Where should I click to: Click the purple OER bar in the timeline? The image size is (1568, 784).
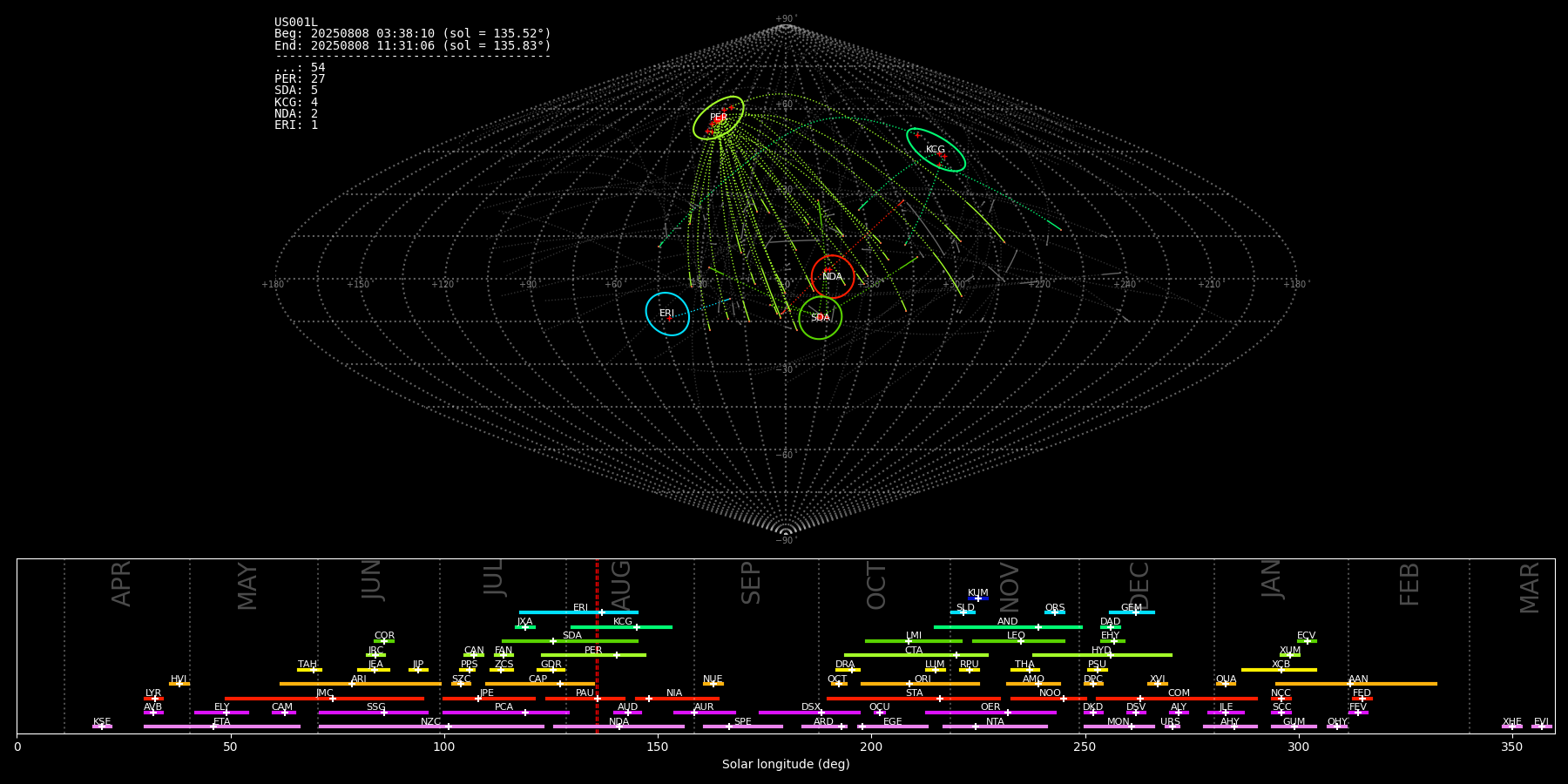click(x=990, y=713)
